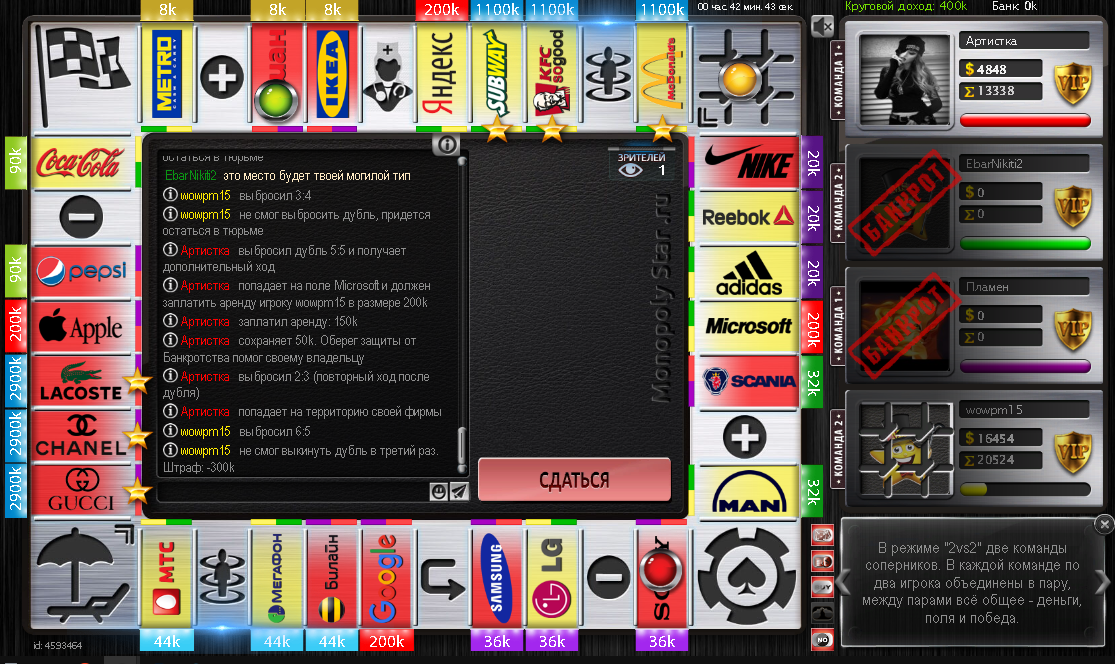Viewport: 1115px width, 664px height.
Task: Select the Pepsi property cell
Action: coord(82,272)
